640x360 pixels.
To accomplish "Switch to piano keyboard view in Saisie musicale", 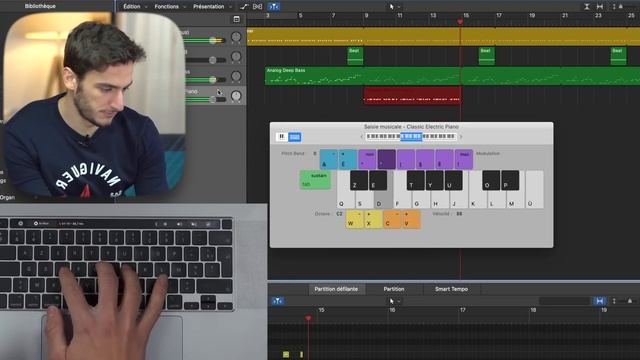I will coord(281,137).
